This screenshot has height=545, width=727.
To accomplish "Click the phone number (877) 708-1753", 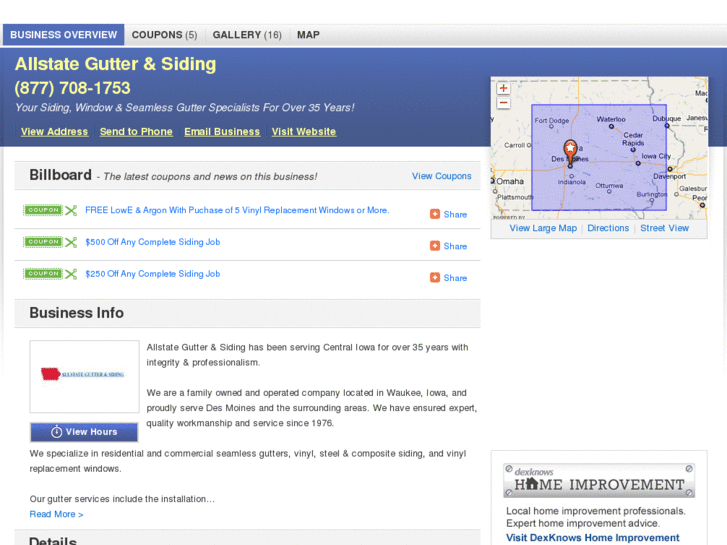I will [72, 88].
